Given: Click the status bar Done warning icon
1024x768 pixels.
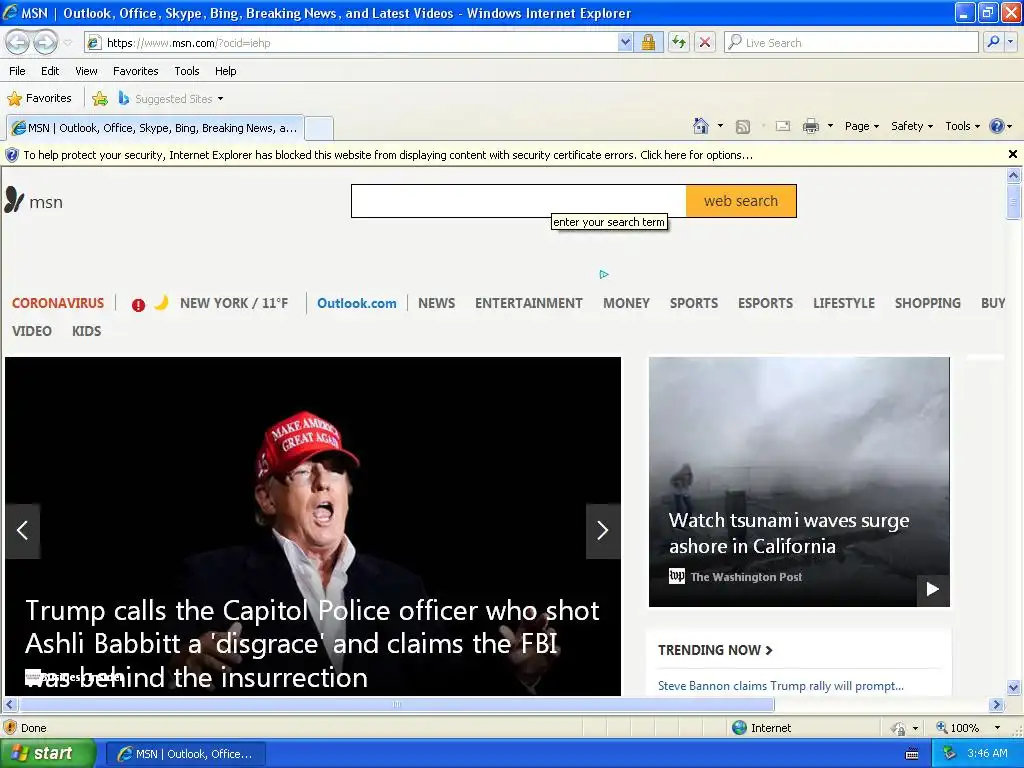Looking at the screenshot, I should 10,728.
